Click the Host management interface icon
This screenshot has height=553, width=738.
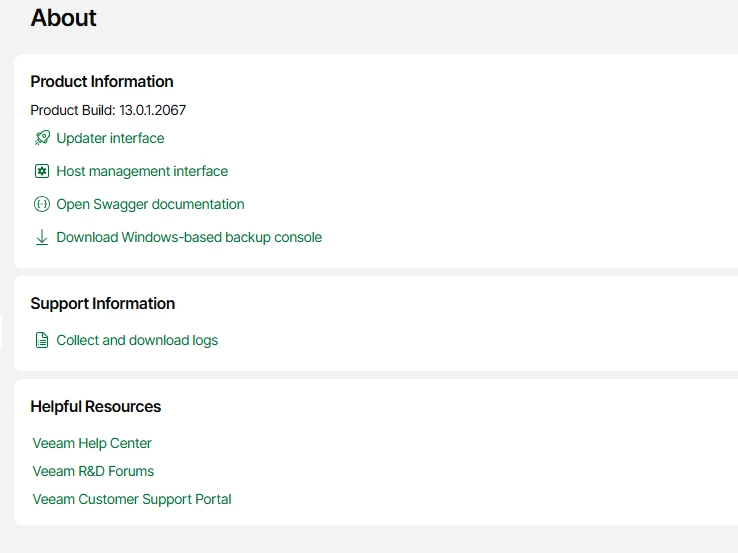42,171
